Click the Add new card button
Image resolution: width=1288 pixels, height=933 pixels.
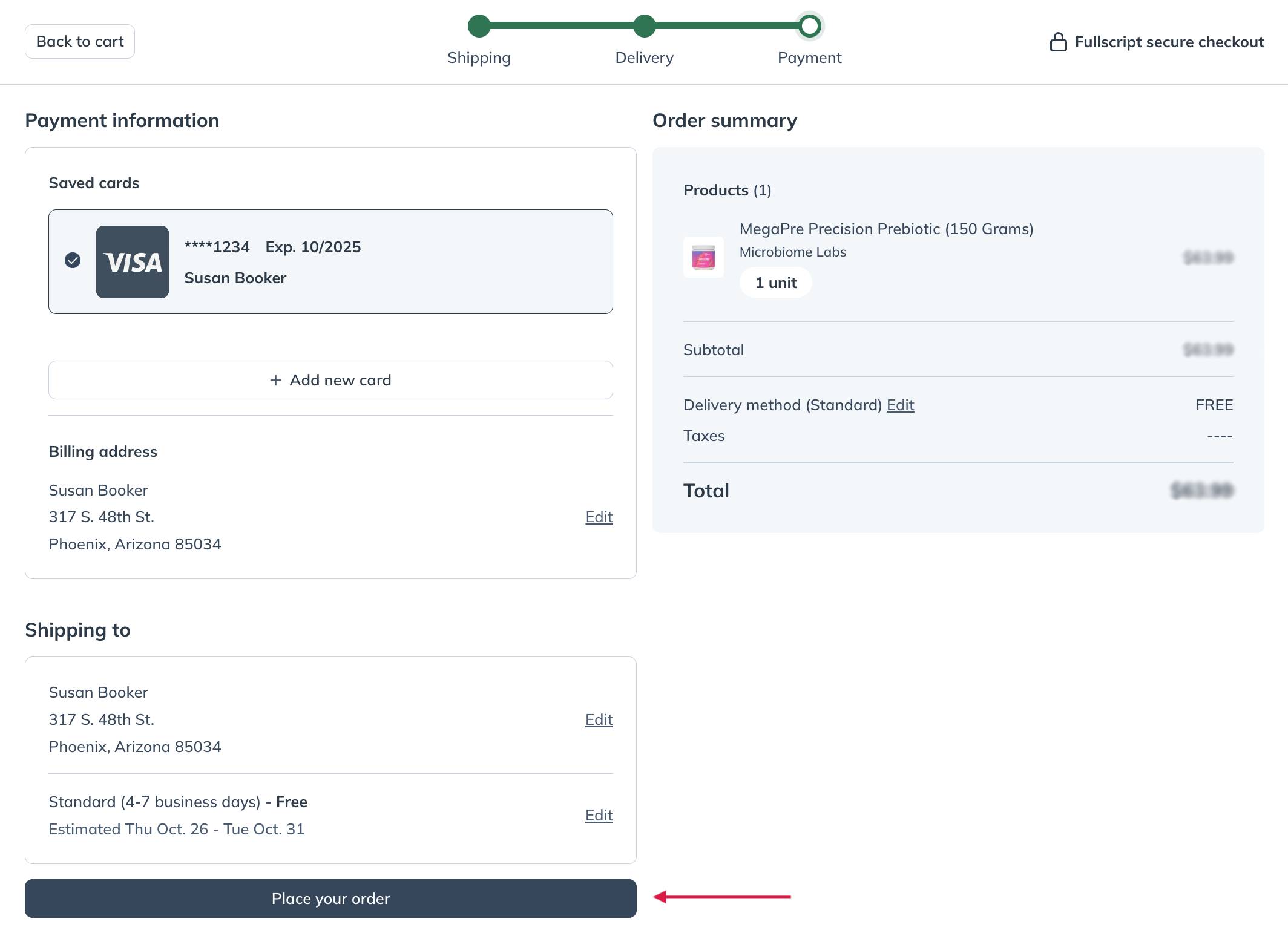pyautogui.click(x=330, y=380)
